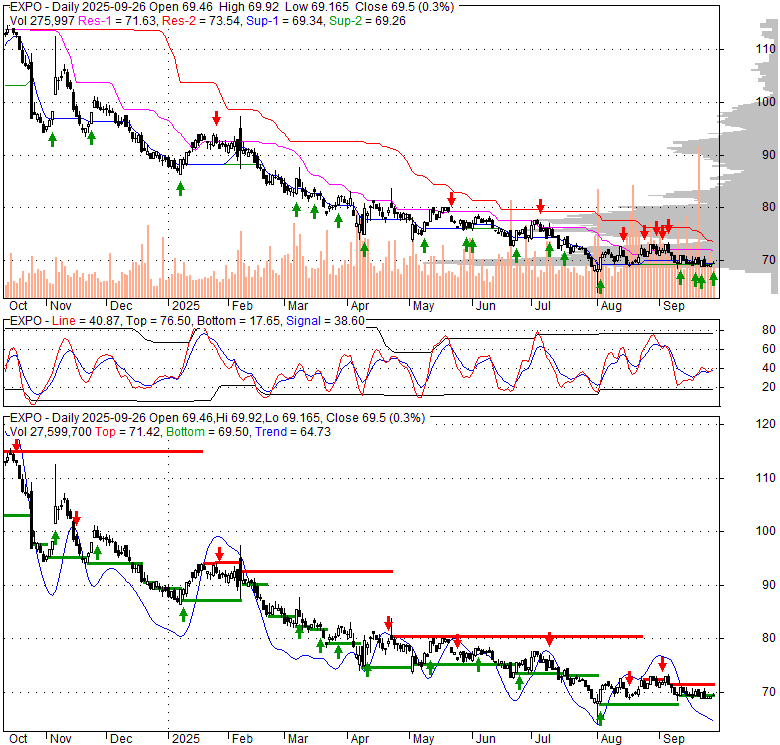Select the Vol 27,599,700 value
Image resolution: width=780 pixels, height=745 pixels.
pos(51,432)
